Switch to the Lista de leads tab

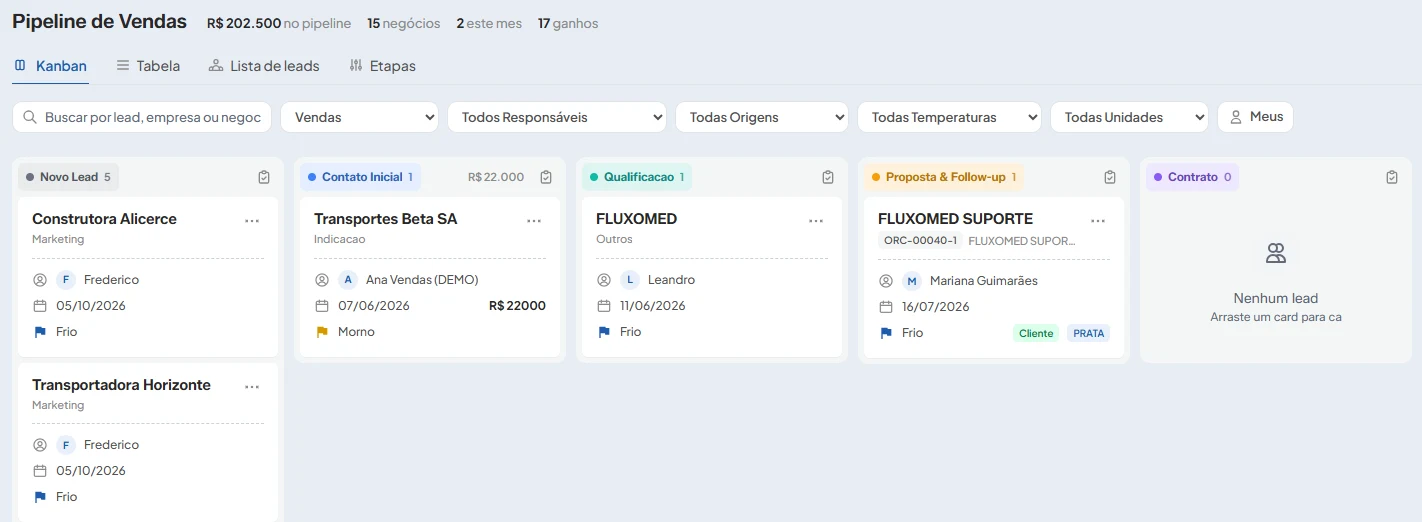[264, 66]
